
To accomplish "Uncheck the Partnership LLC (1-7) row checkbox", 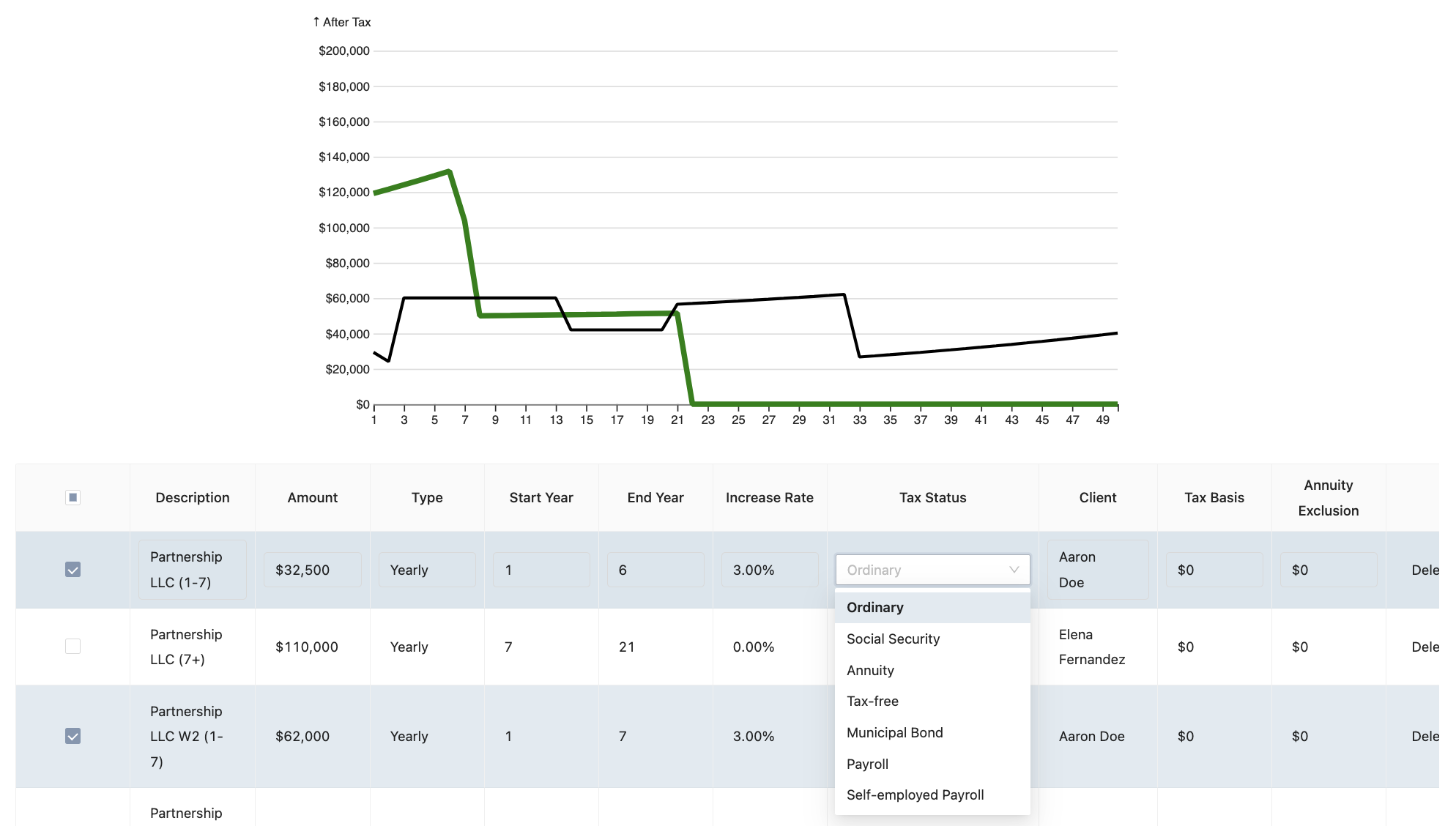I will click(x=73, y=570).
